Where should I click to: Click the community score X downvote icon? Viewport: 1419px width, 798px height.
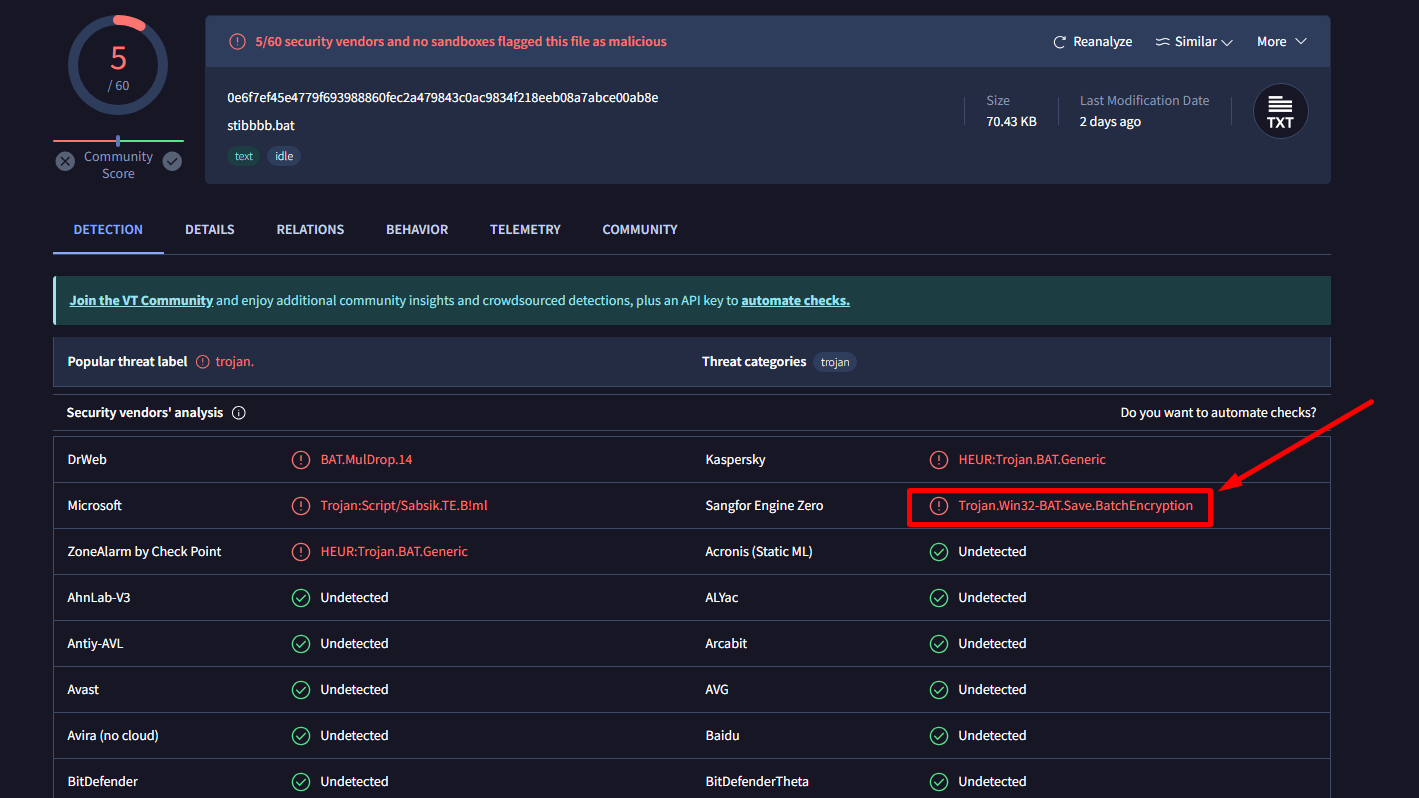point(65,161)
